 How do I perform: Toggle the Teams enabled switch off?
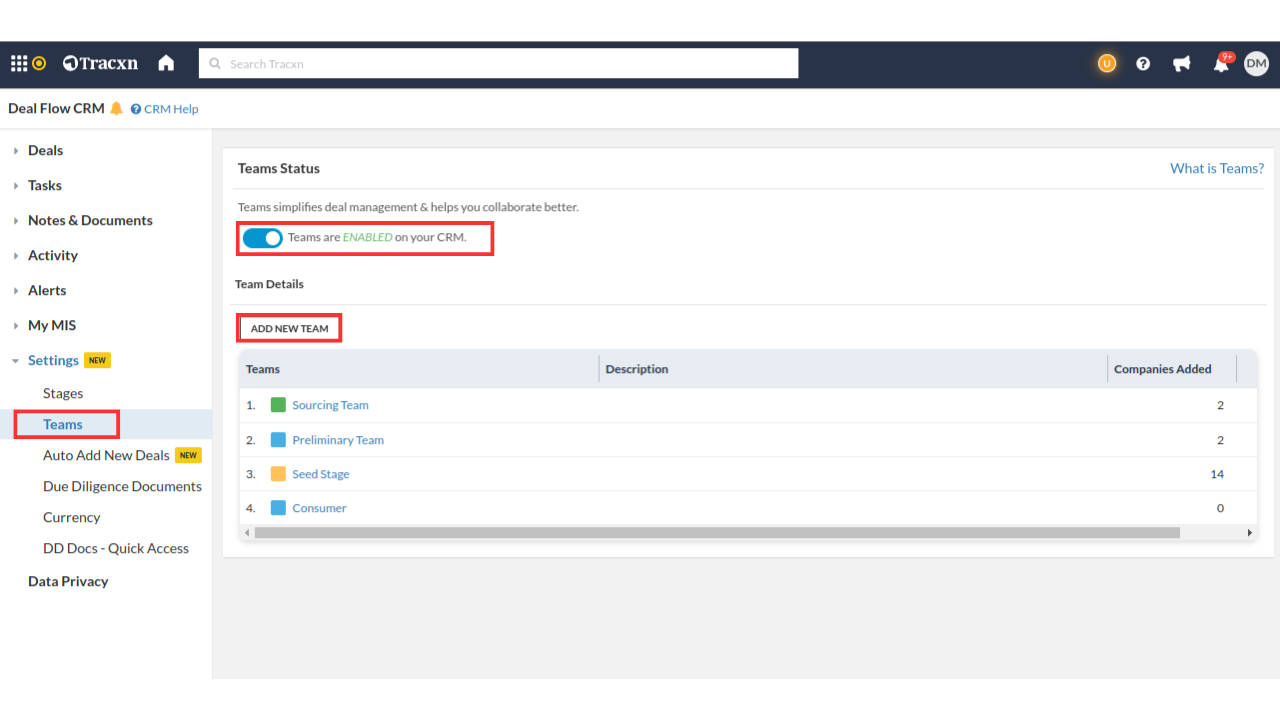tap(263, 238)
